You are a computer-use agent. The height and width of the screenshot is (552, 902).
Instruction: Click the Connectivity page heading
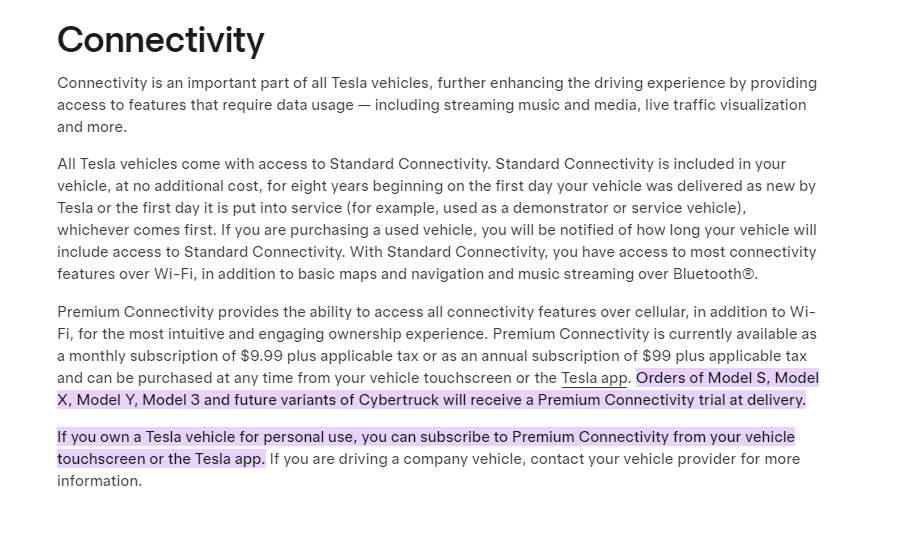(x=160, y=40)
